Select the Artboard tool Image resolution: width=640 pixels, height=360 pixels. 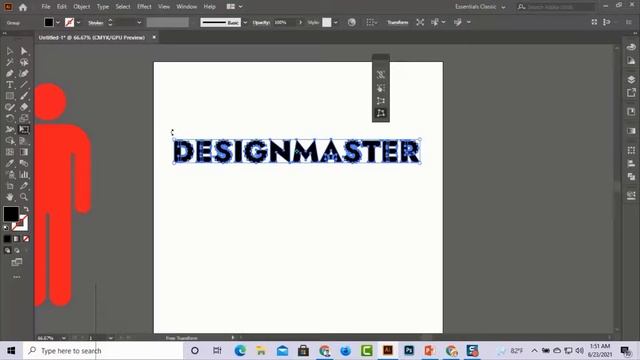9,186
